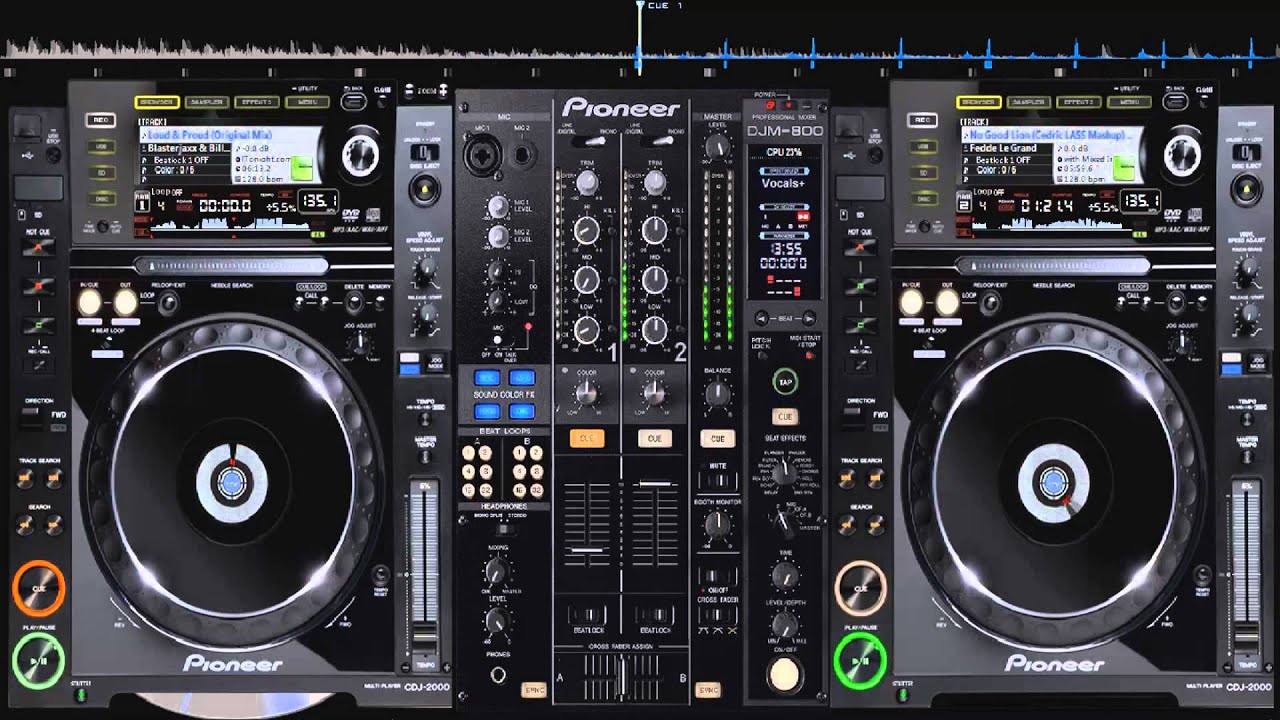Click the TAP button
The height and width of the screenshot is (720, 1280).
point(785,382)
